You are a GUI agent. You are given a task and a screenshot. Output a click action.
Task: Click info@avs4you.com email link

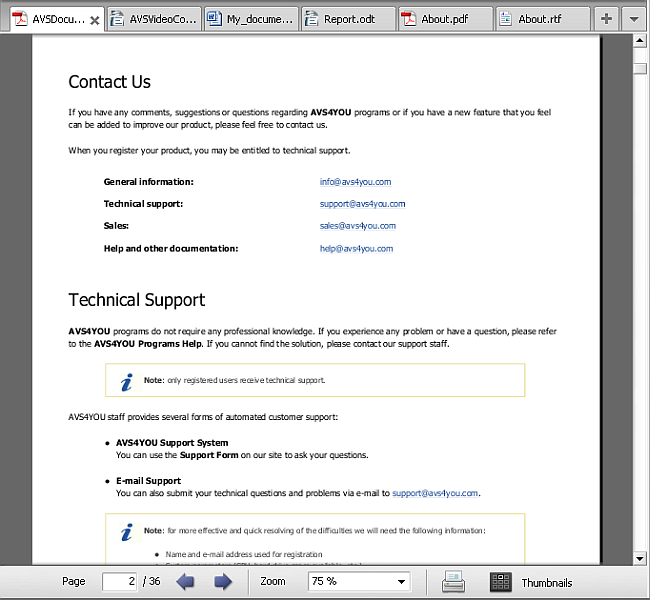pyautogui.click(x=355, y=182)
